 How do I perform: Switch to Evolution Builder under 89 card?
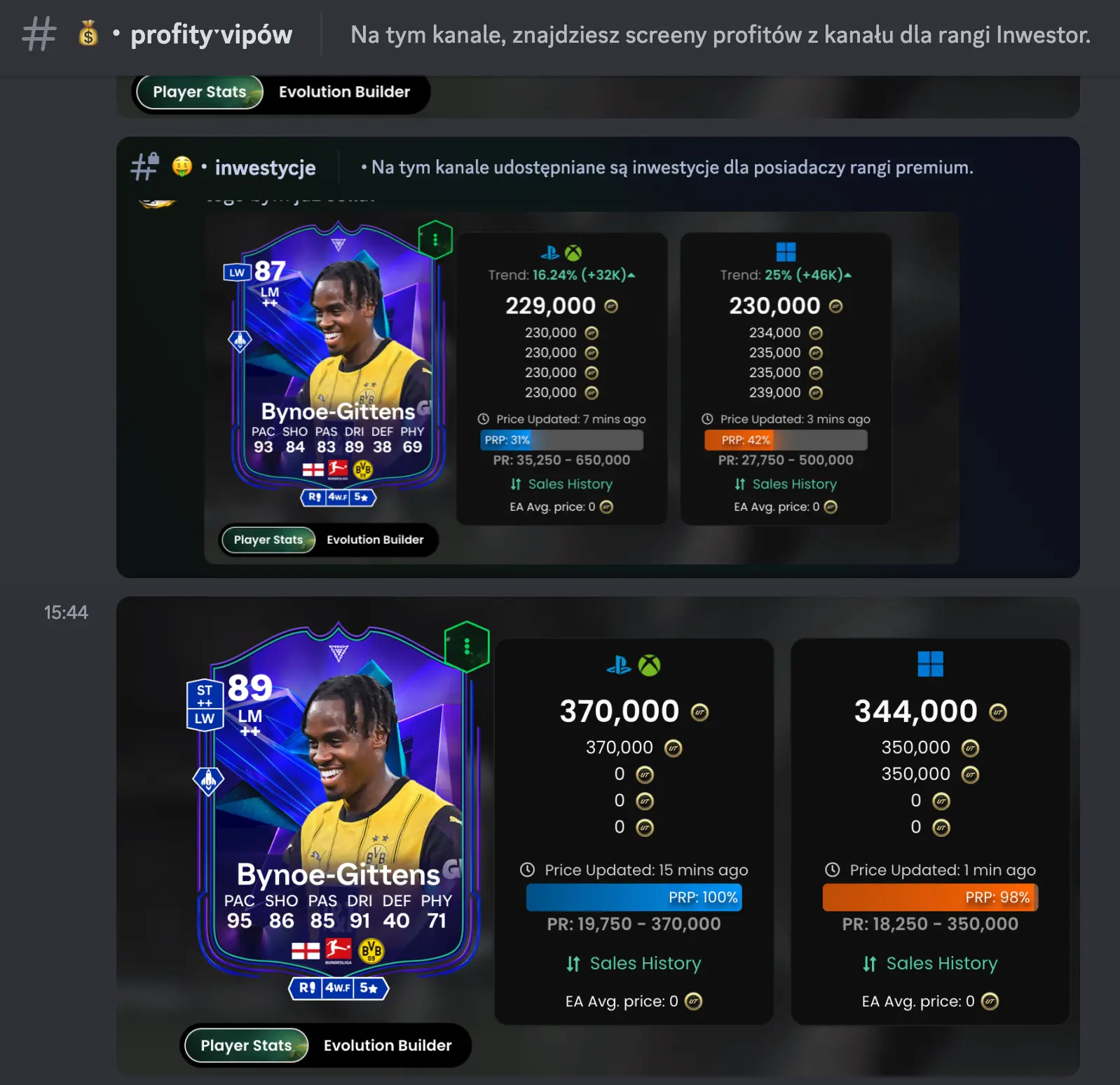pos(388,1045)
